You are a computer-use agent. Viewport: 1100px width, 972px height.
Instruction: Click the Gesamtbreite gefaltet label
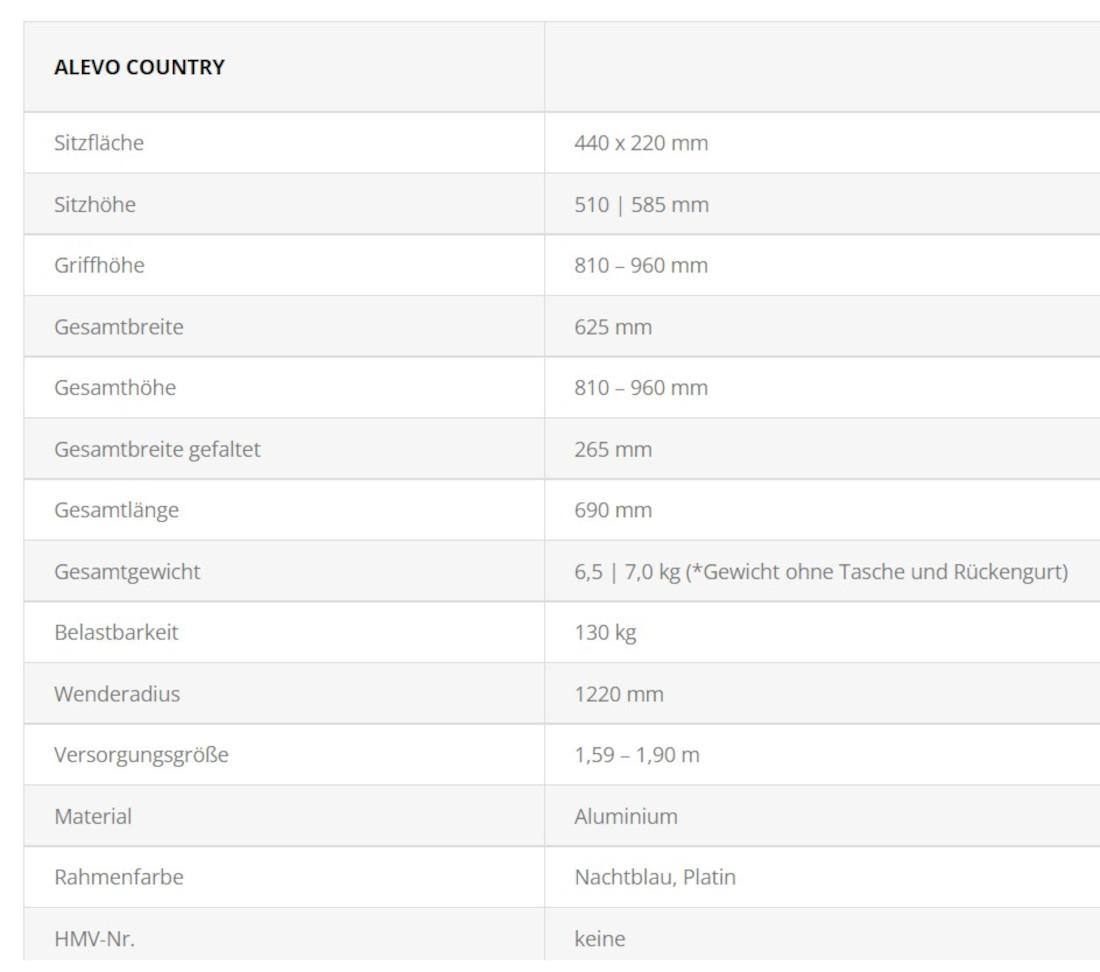[x=157, y=450]
